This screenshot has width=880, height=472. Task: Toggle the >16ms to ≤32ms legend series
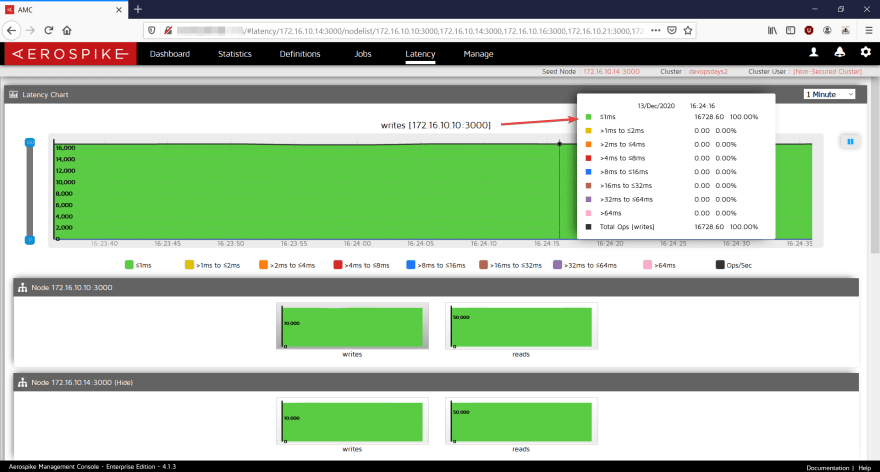[510, 265]
